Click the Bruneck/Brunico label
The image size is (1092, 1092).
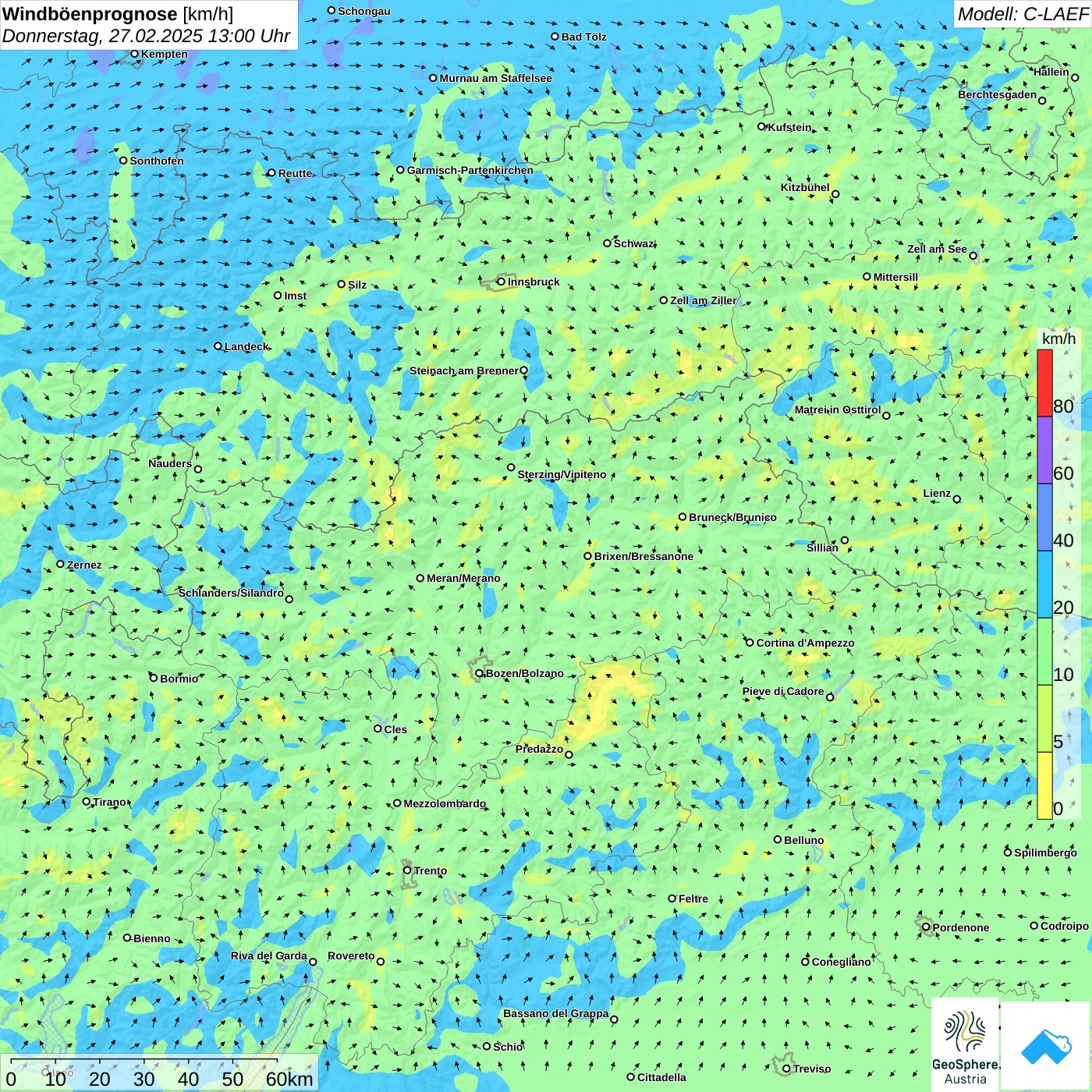tap(732, 517)
